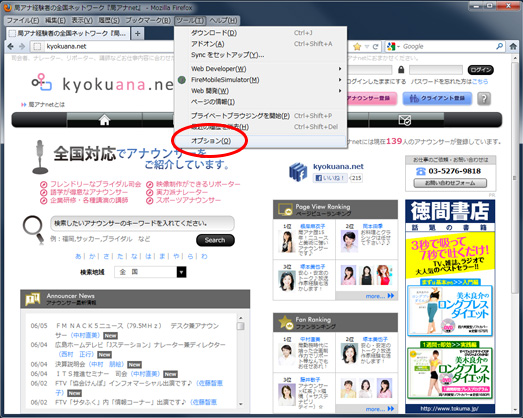Viewport: 523px width, 418px height.
Task: Open the URL bar history dropdown arrow
Action: pyautogui.click(x=367, y=47)
